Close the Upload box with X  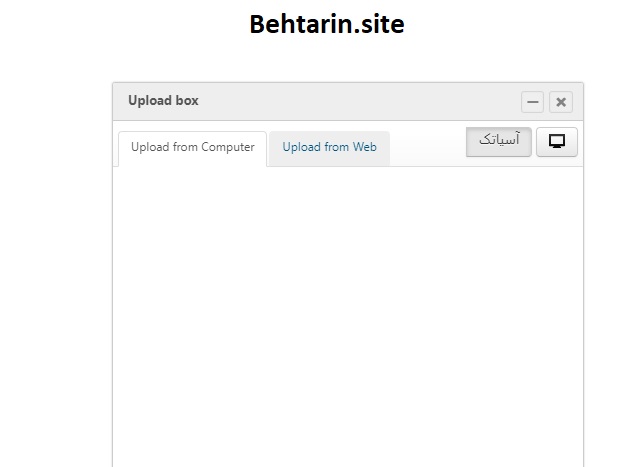pyautogui.click(x=561, y=102)
